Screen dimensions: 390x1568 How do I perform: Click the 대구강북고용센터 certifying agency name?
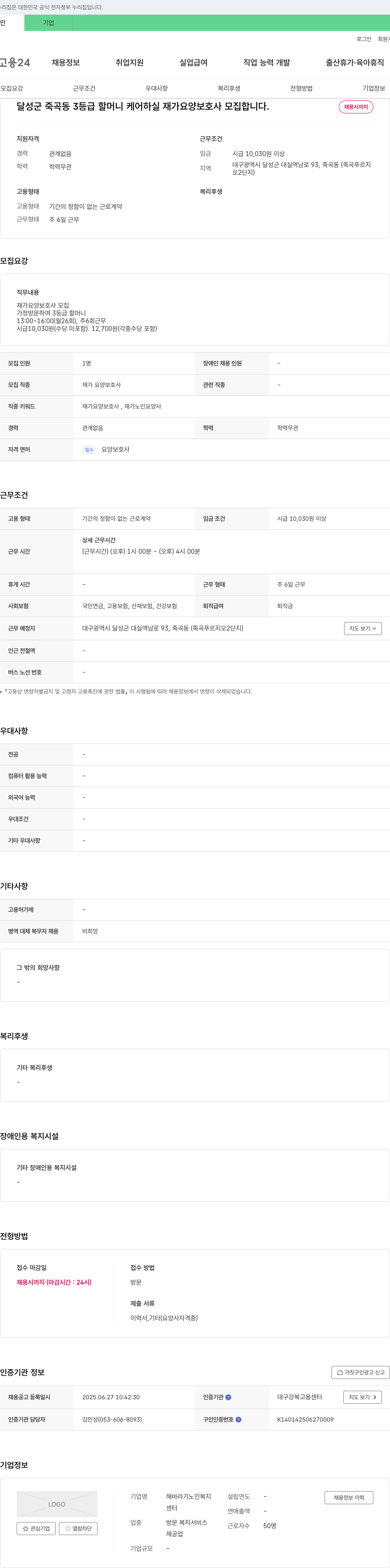point(300,1397)
